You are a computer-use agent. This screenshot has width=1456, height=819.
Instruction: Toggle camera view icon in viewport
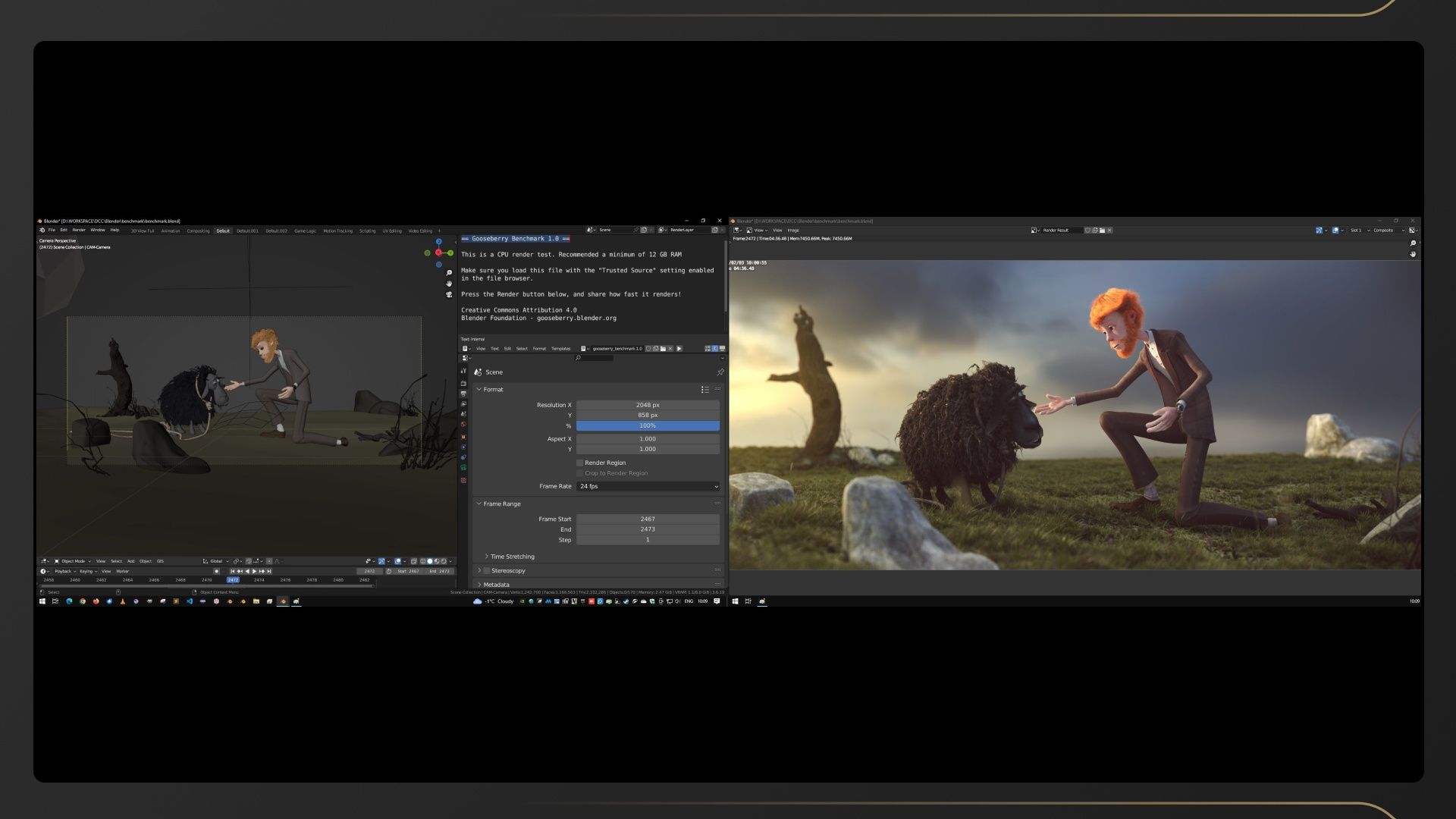pyautogui.click(x=449, y=294)
